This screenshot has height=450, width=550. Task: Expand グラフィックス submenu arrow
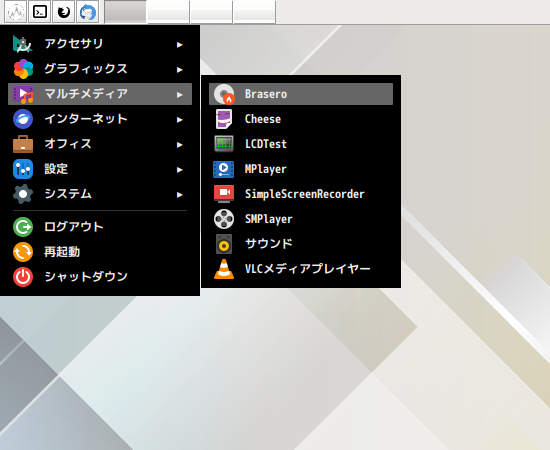click(x=180, y=69)
